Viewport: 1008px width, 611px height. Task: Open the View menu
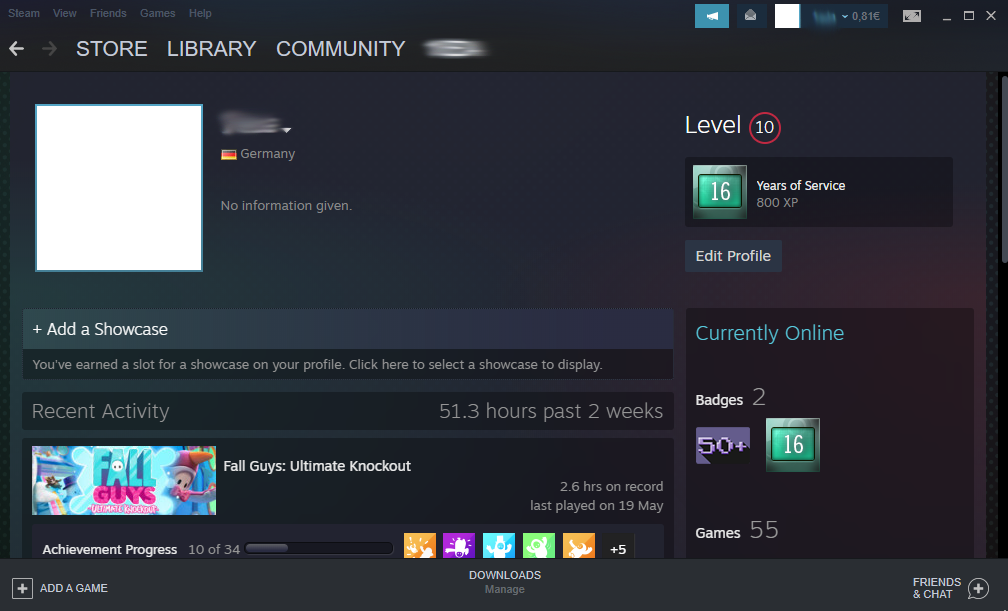[64, 13]
